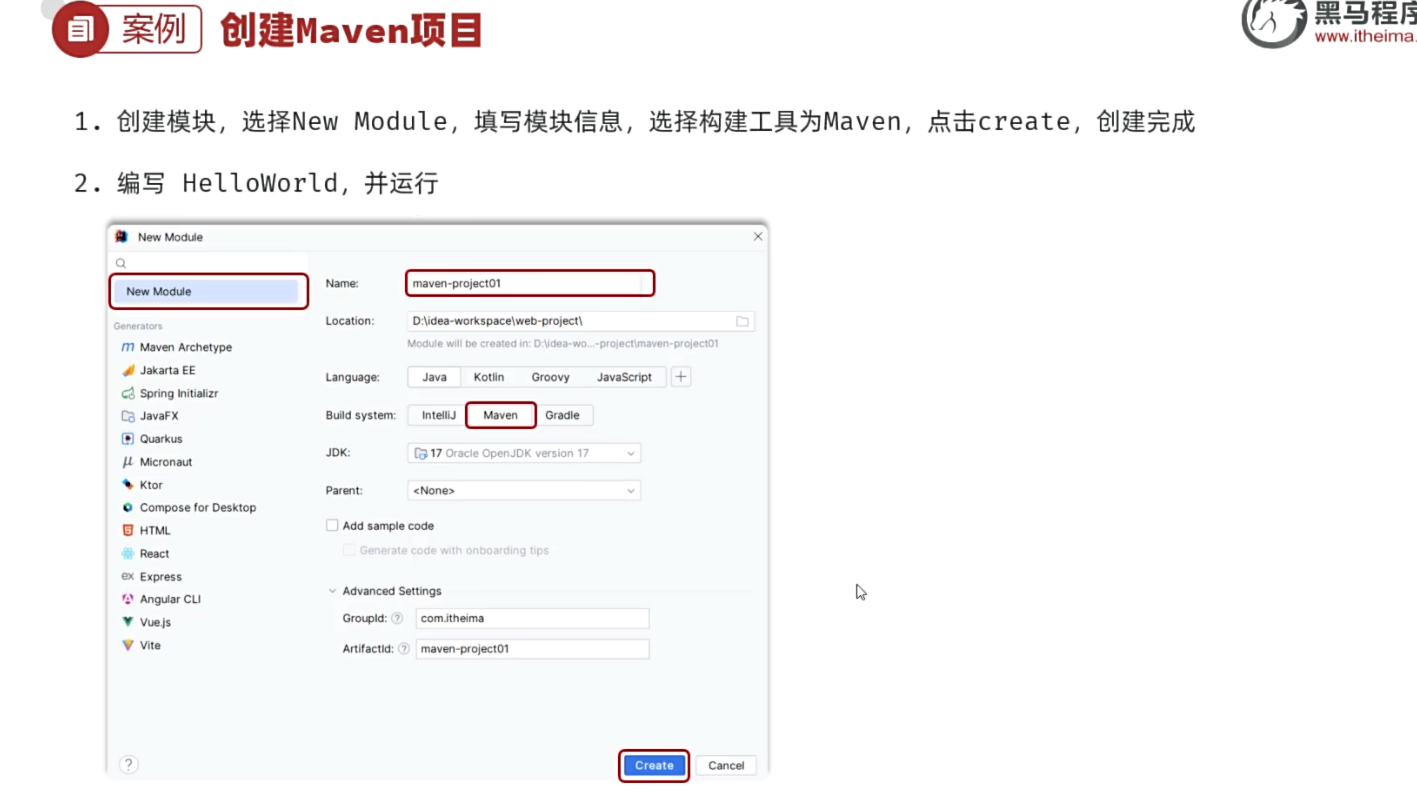The height and width of the screenshot is (794, 1417).
Task: Open the JDK version dropdown
Action: click(x=524, y=453)
